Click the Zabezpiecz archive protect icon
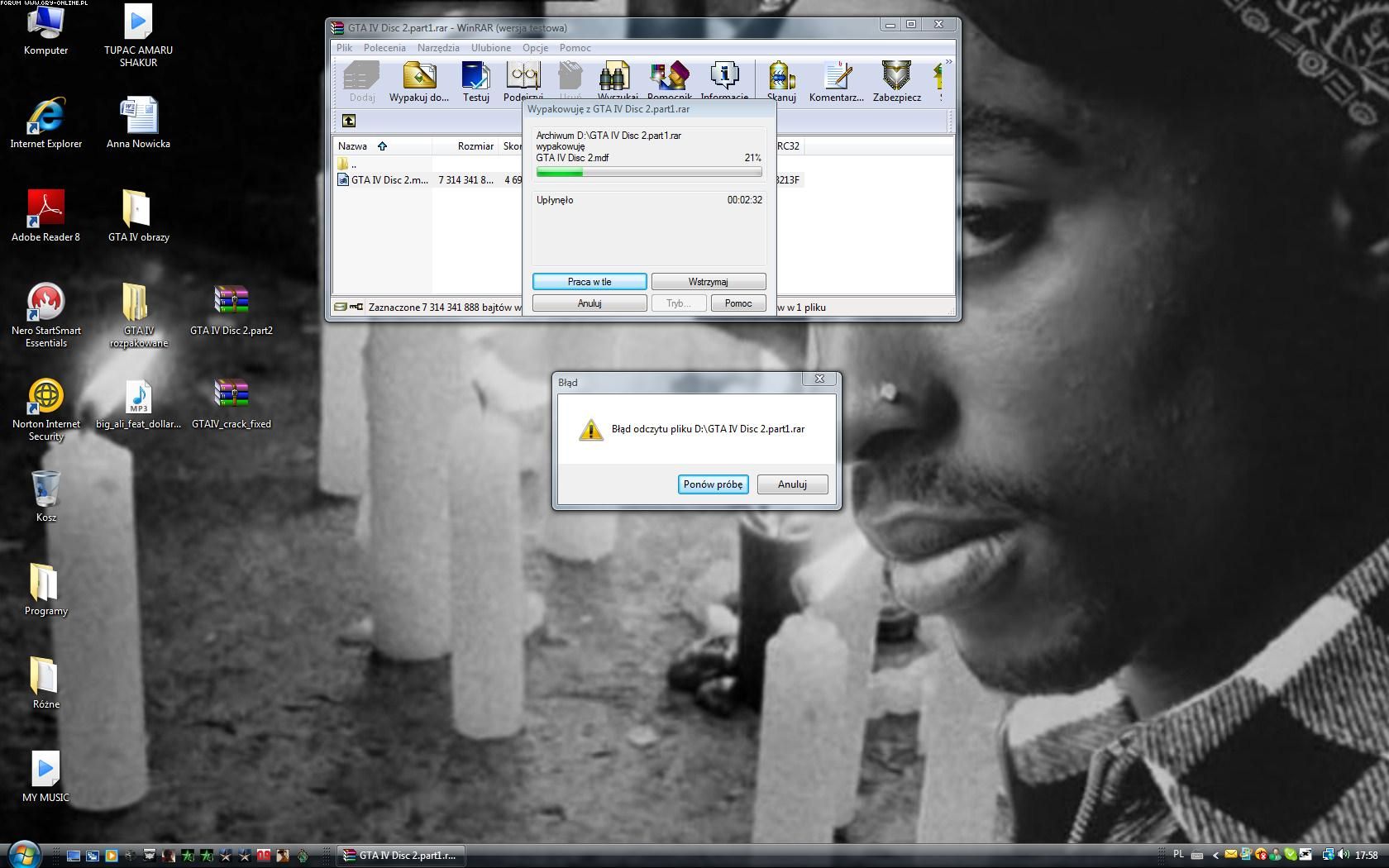This screenshot has height=868, width=1389. (896, 80)
